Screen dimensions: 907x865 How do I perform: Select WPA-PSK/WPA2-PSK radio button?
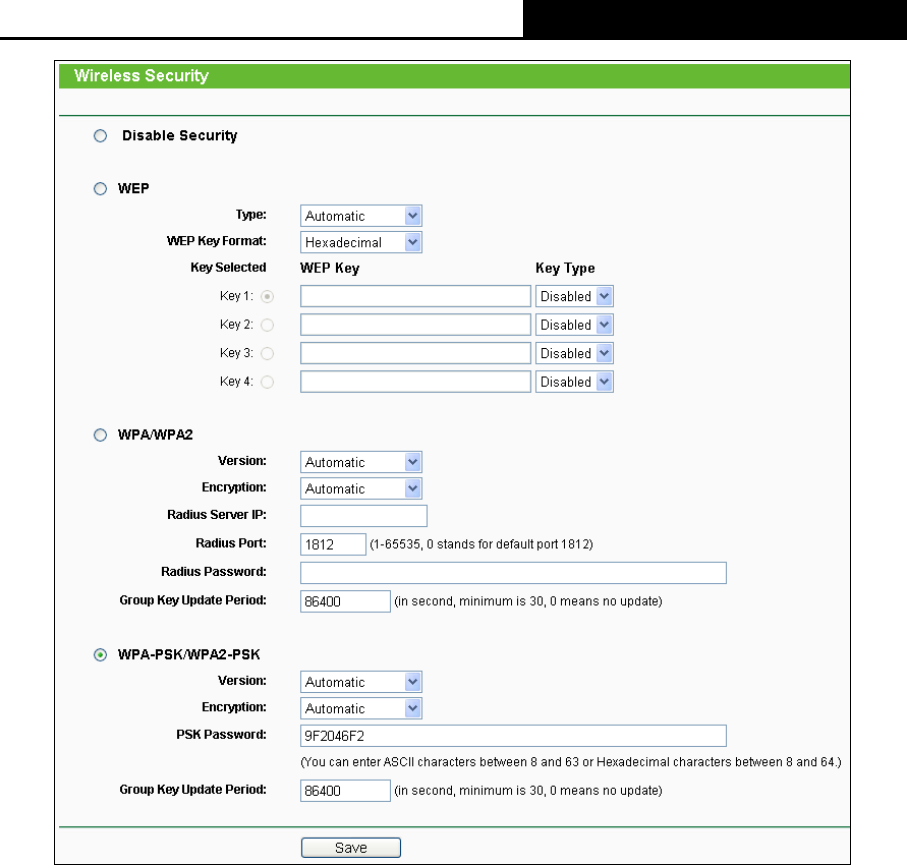point(100,655)
